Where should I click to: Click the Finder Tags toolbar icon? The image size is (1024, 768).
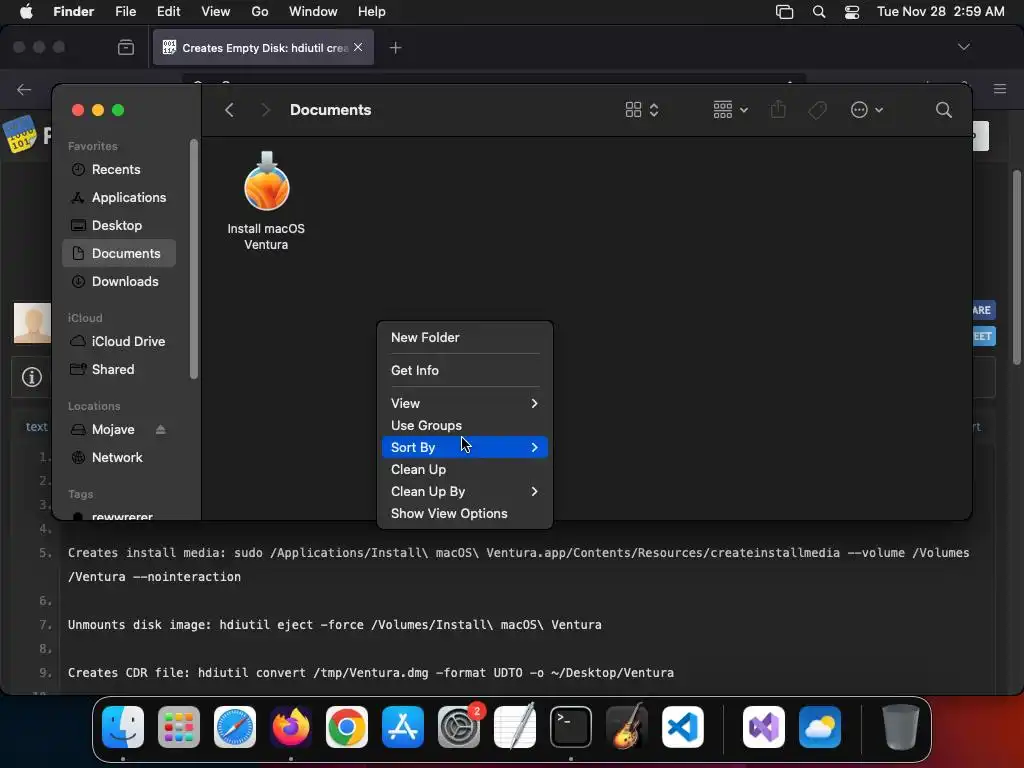tap(817, 110)
